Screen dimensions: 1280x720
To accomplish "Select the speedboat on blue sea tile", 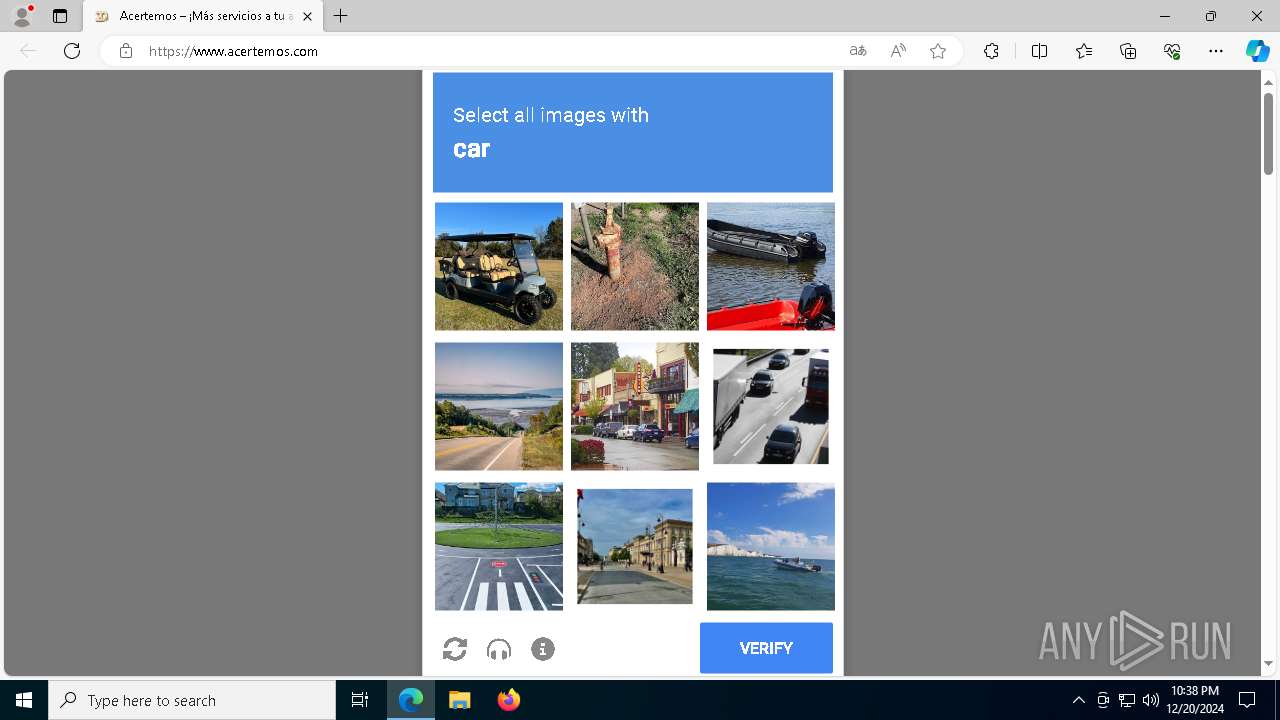I will point(771,546).
